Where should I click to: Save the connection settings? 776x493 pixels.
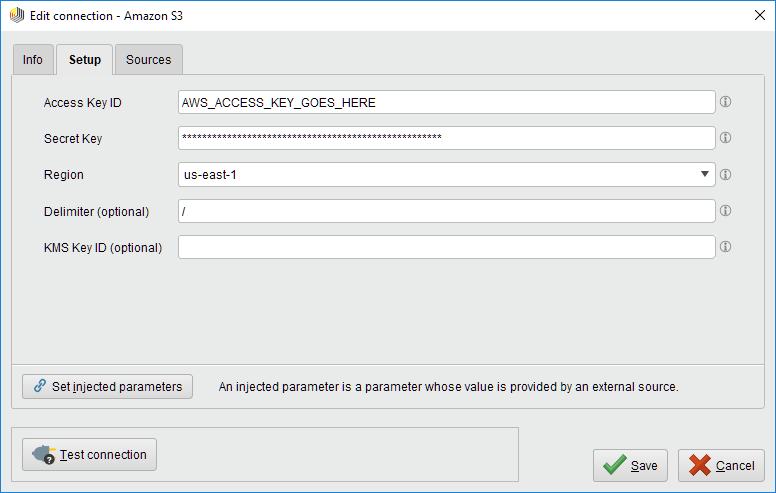point(631,465)
